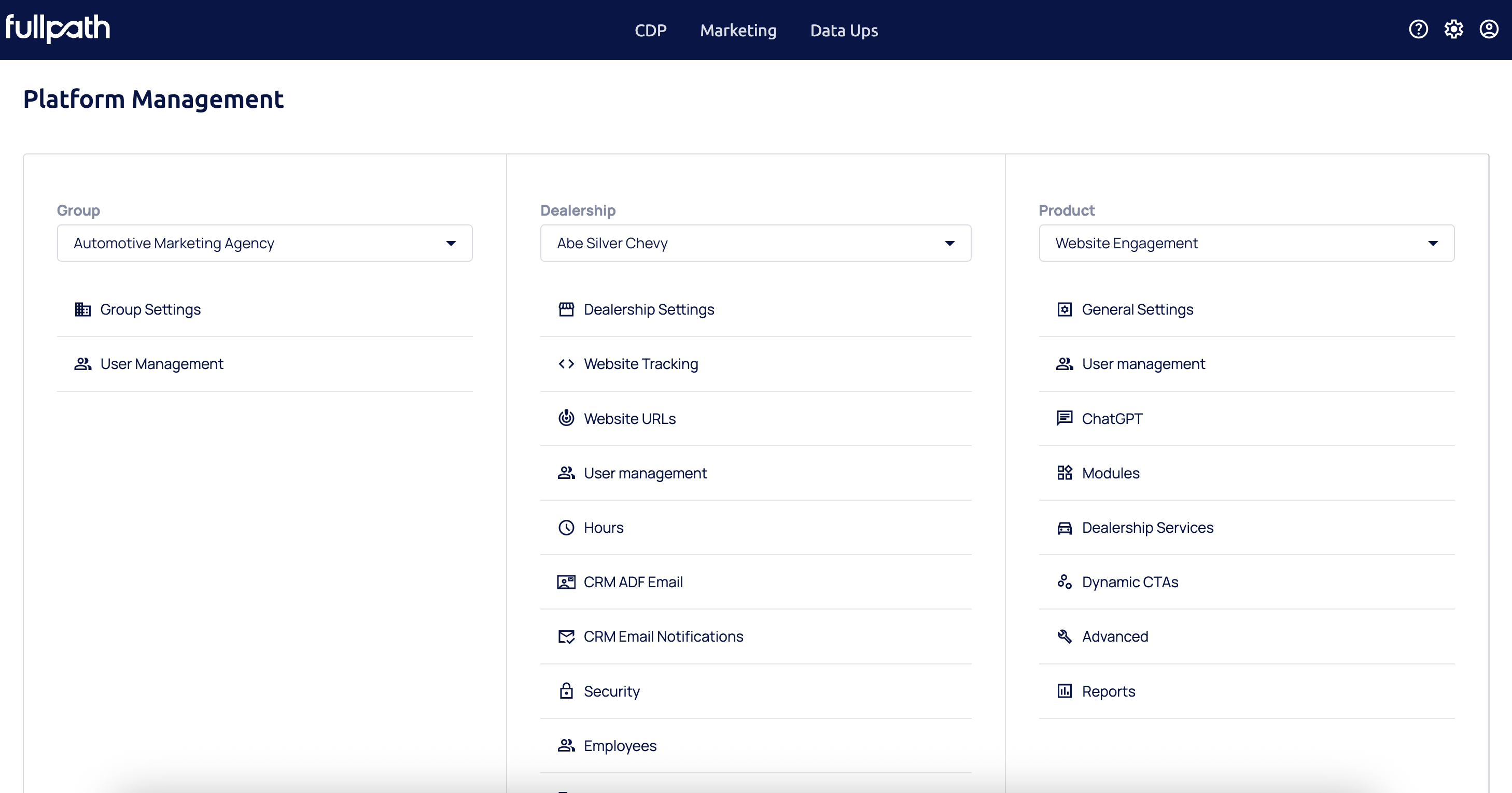Click the building icon for Group Settings
This screenshot has height=793, width=1512.
pyautogui.click(x=83, y=309)
